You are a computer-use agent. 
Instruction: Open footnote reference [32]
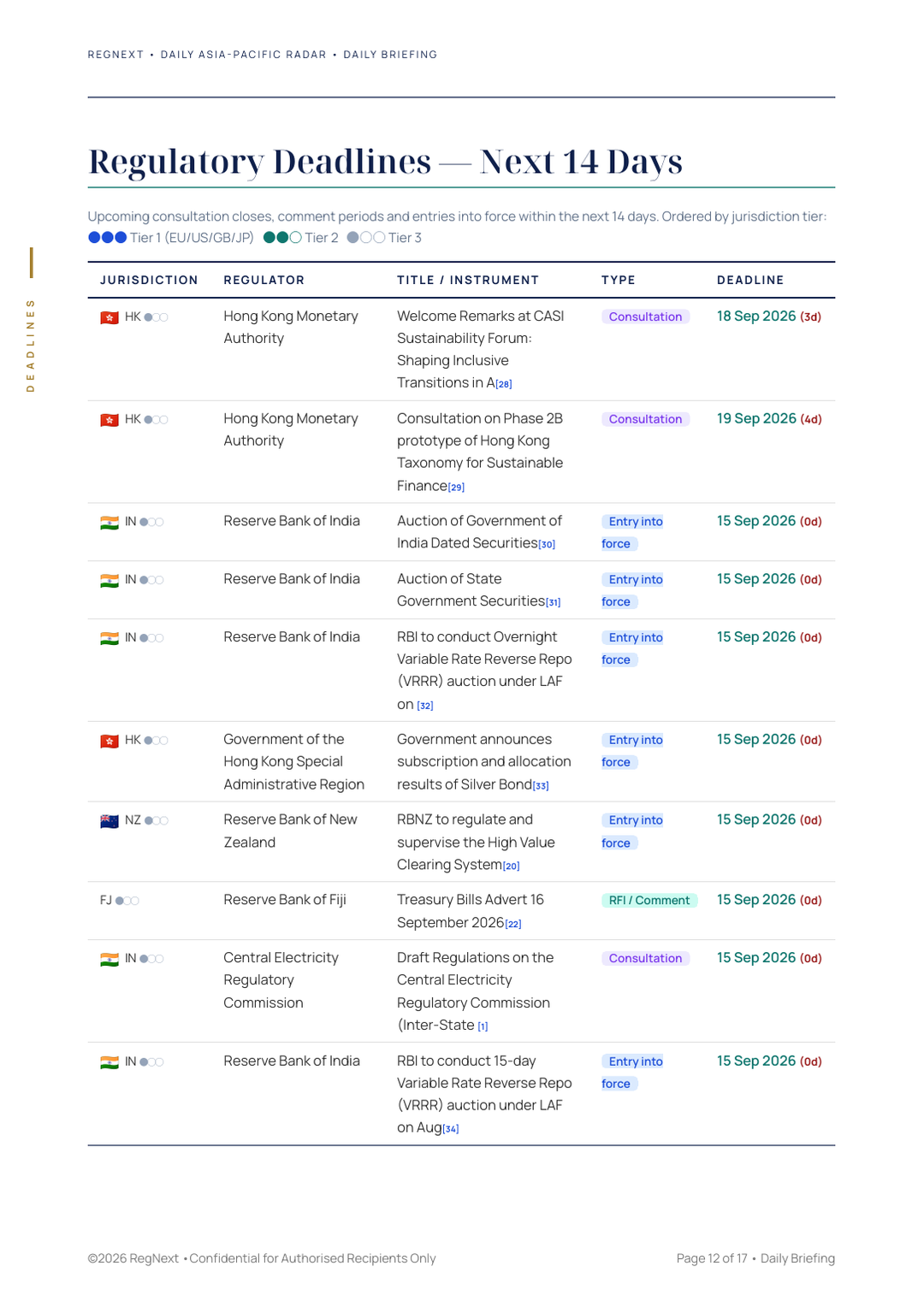(425, 707)
